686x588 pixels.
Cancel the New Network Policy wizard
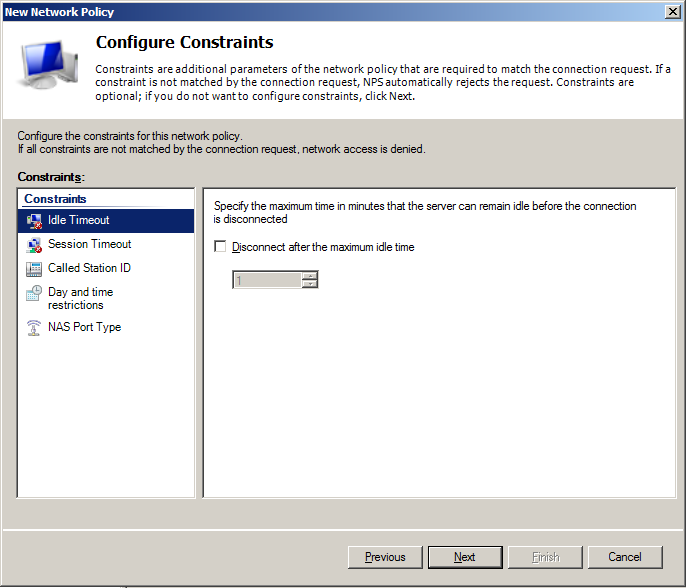[625, 557]
